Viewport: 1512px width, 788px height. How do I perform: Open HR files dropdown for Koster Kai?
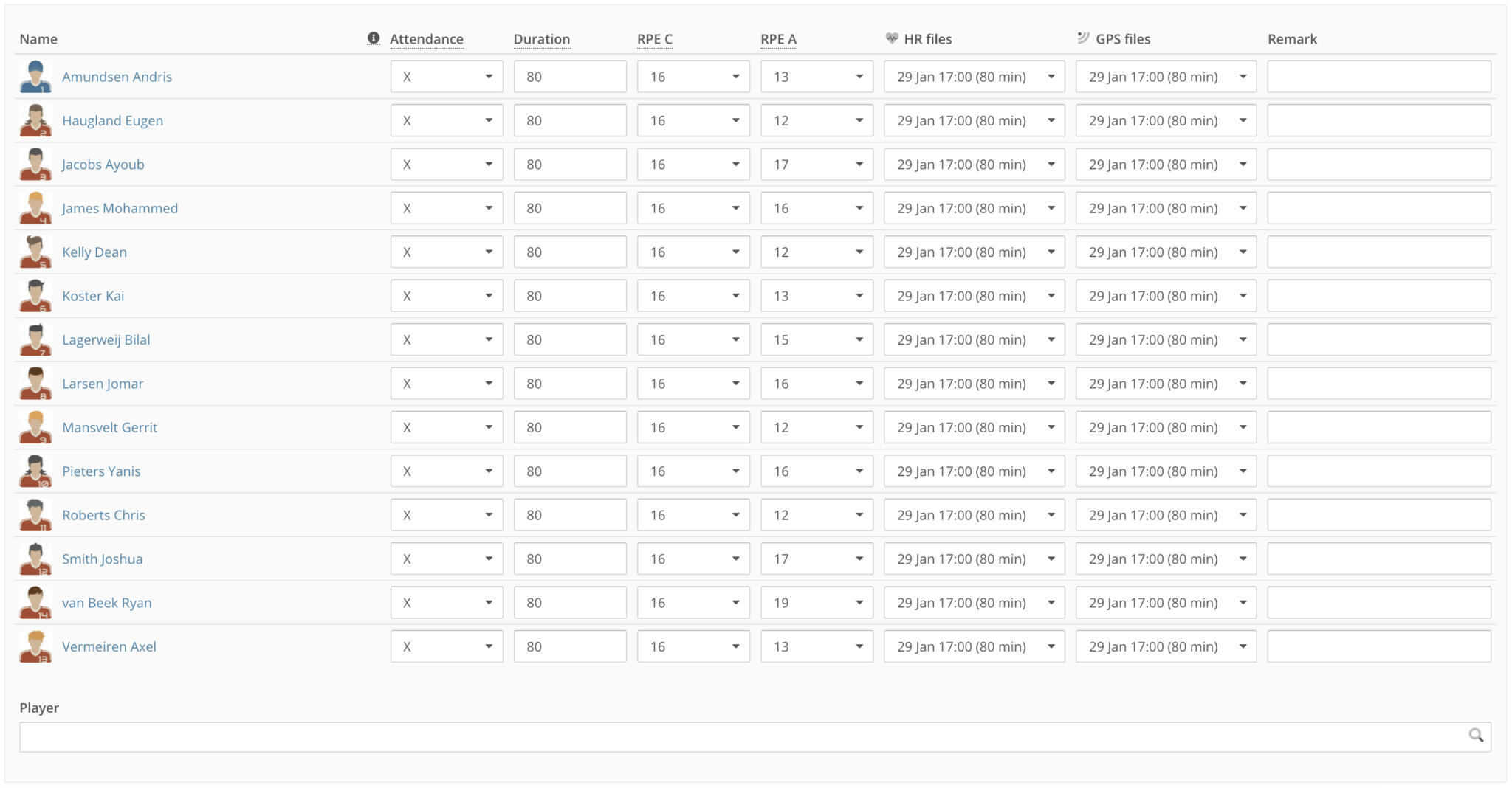tap(974, 296)
